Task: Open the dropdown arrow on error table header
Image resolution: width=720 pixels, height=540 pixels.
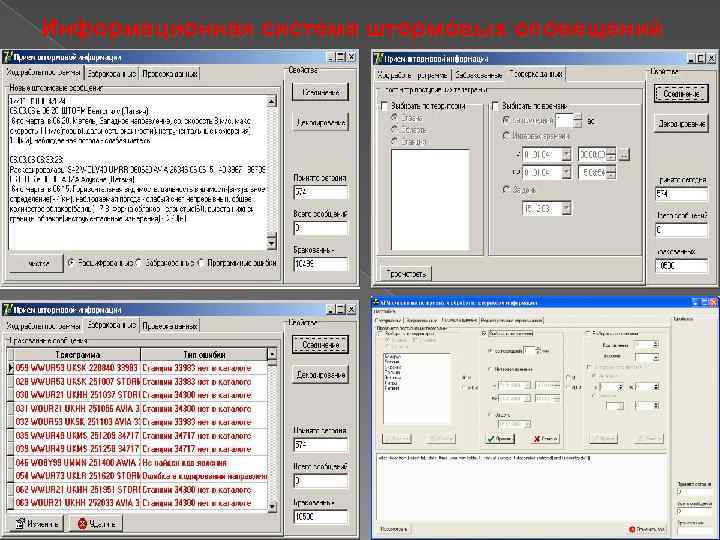Action: 272,354
